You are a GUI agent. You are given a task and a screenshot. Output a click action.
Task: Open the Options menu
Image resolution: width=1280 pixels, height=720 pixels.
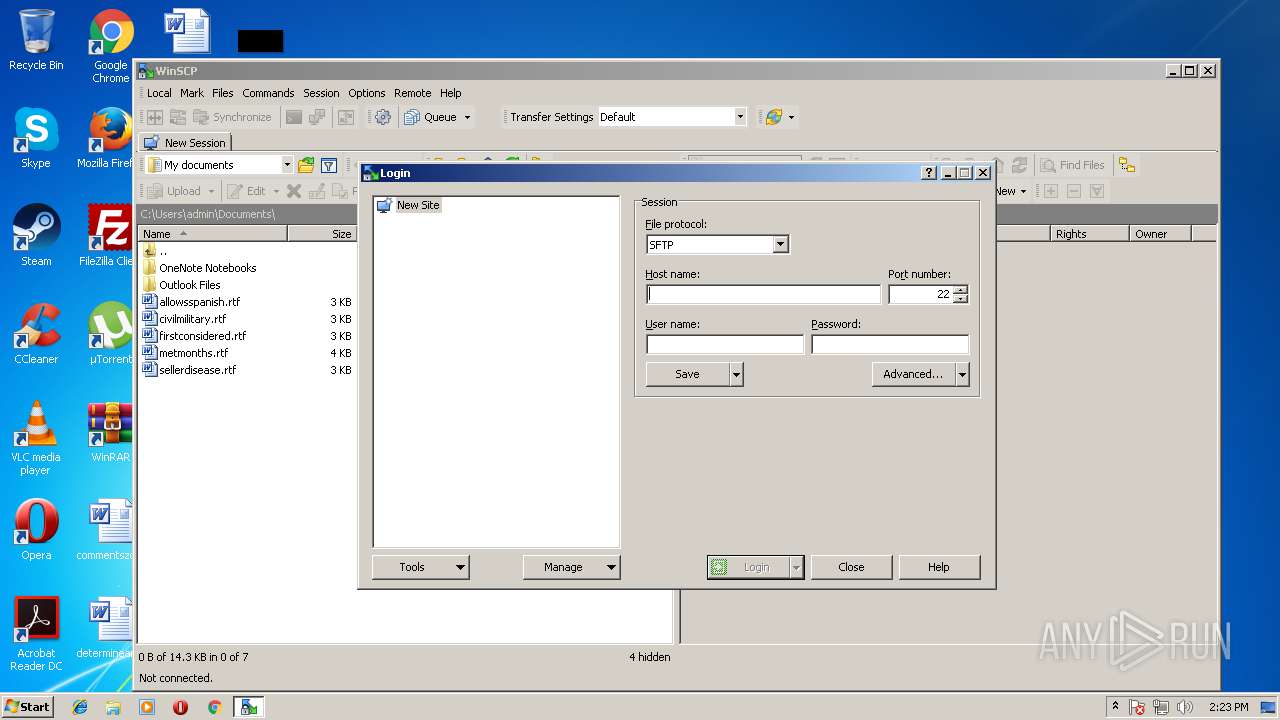(367, 93)
